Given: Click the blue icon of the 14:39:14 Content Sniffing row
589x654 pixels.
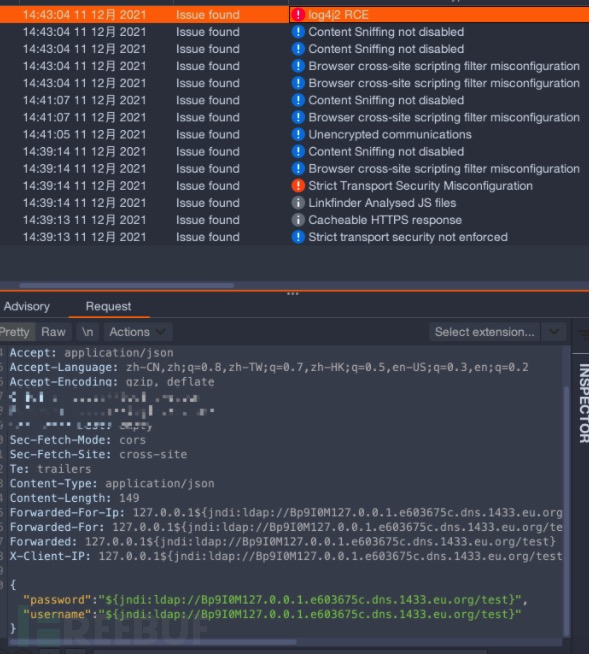Looking at the screenshot, I should coord(298,151).
